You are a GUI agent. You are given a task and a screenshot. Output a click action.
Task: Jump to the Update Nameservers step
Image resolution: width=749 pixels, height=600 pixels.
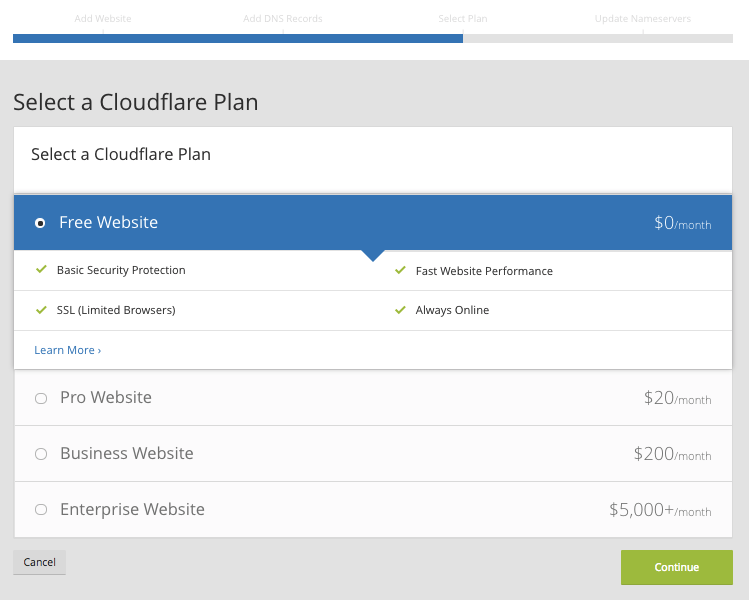click(x=643, y=19)
